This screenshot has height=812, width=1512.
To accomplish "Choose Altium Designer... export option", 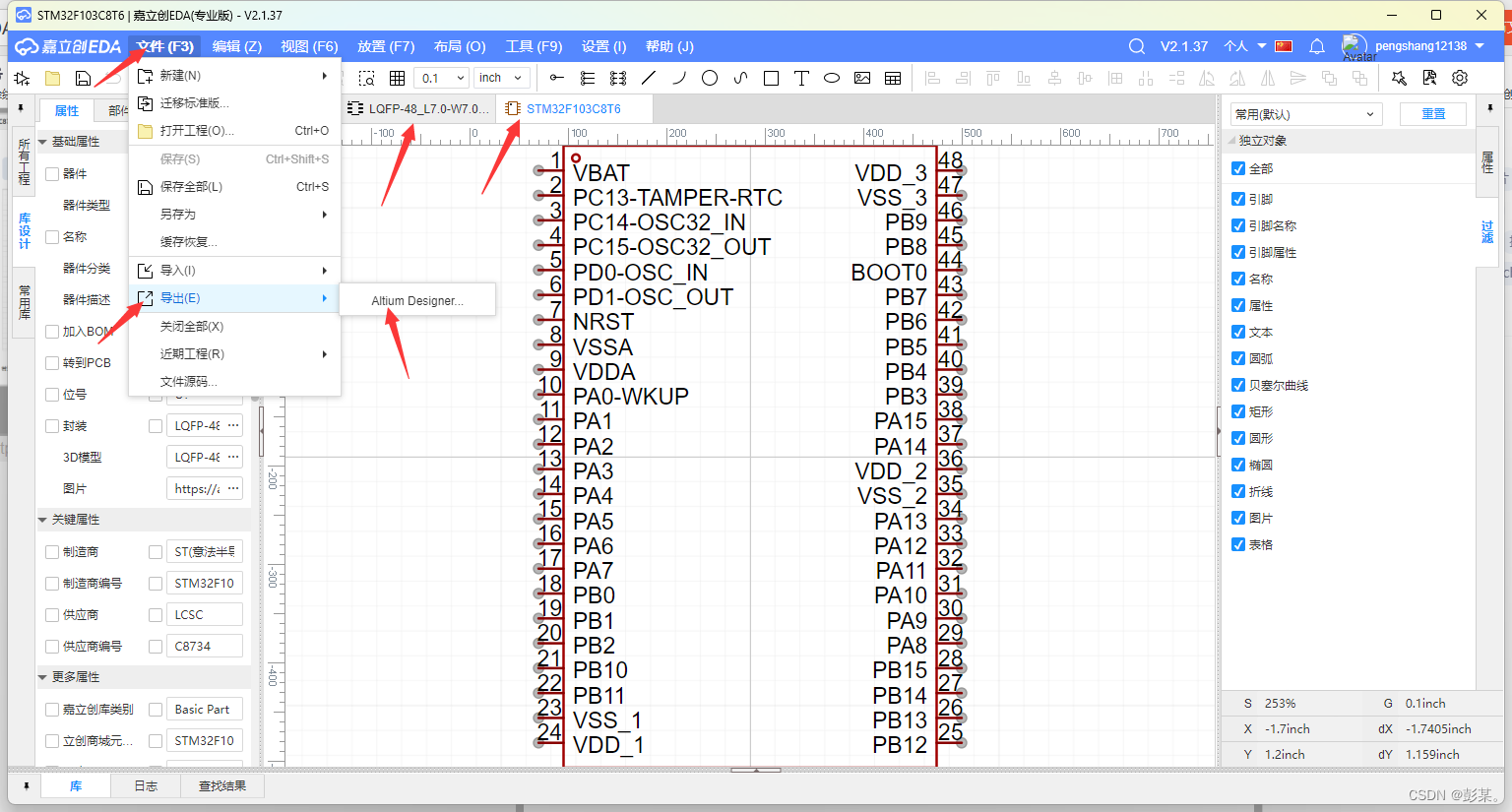I will 417,300.
